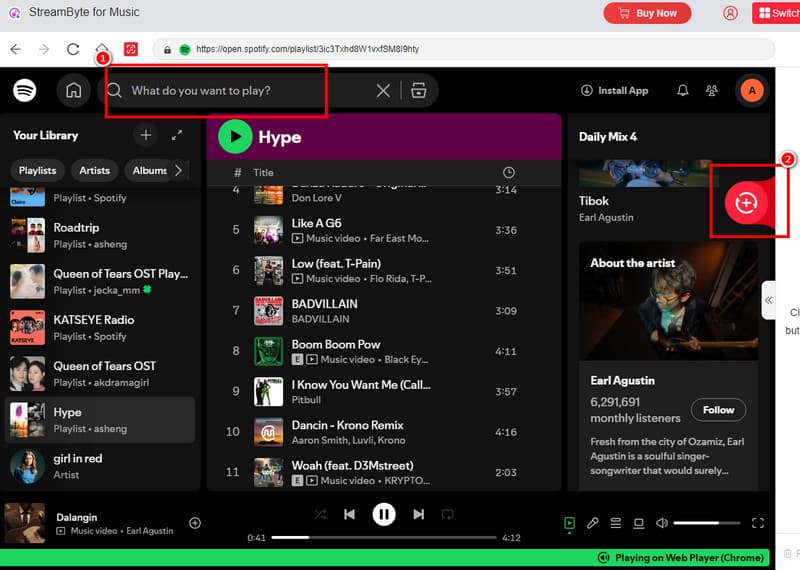Select track Dancin - Krono Remix

point(384,432)
